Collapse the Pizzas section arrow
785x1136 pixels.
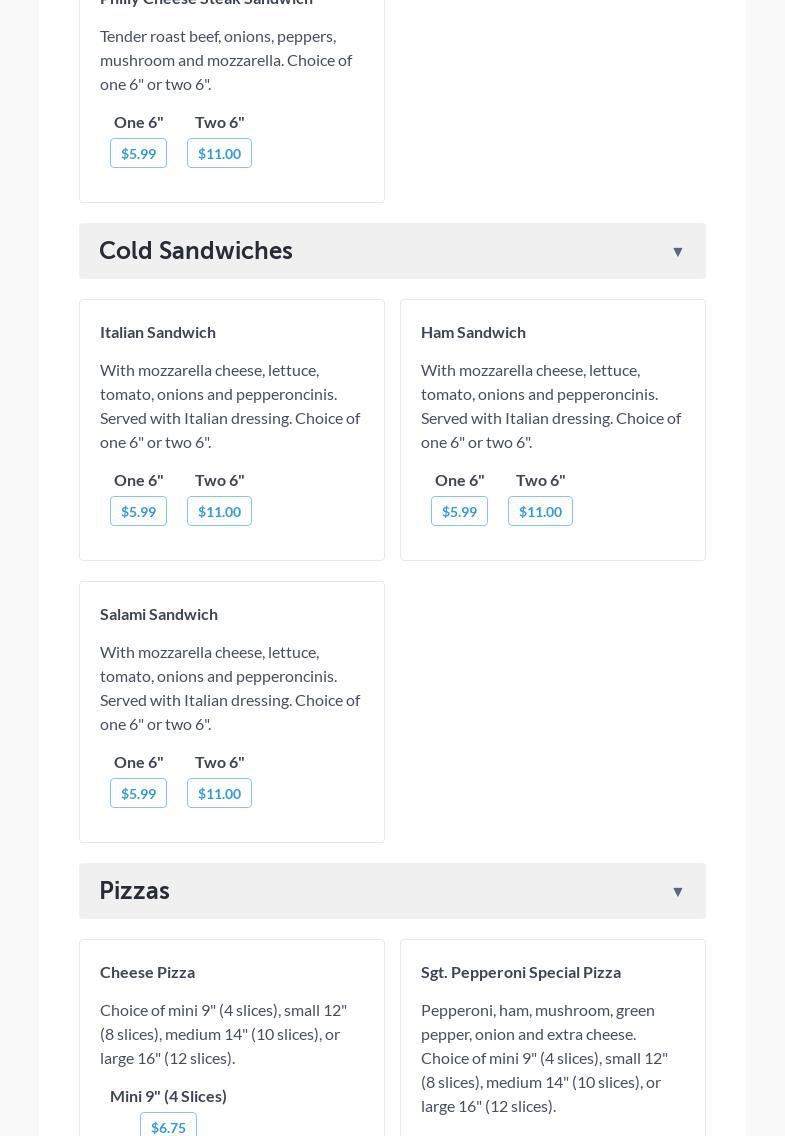coord(677,892)
